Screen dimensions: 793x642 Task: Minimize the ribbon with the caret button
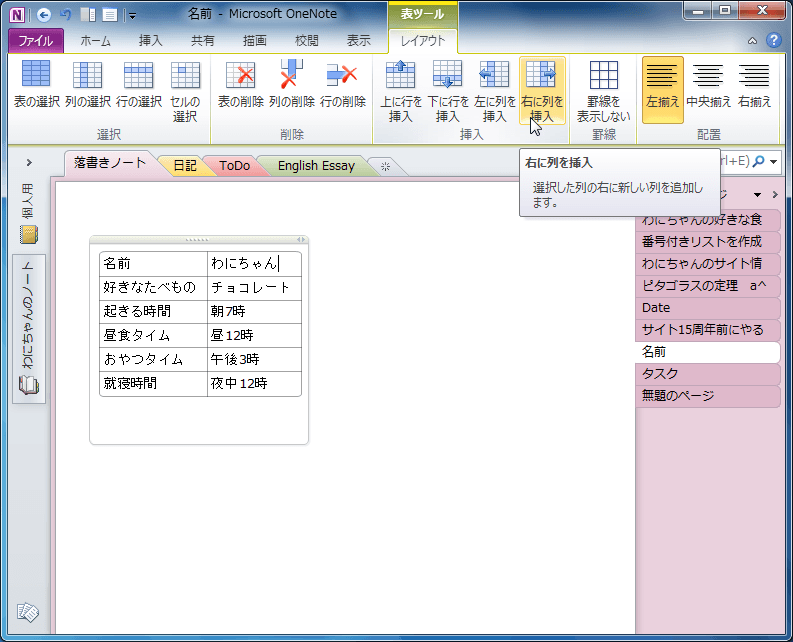point(753,41)
